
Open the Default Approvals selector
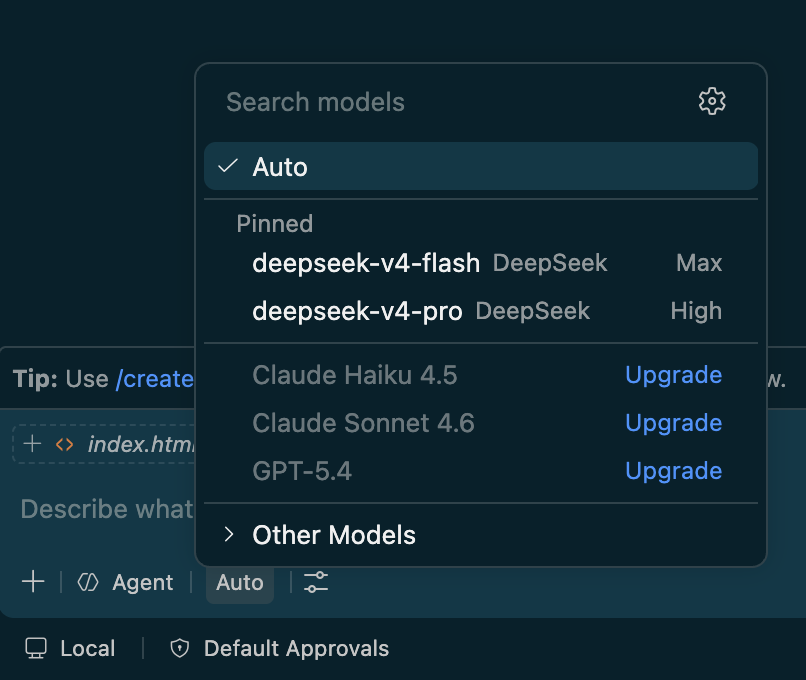coord(279,648)
